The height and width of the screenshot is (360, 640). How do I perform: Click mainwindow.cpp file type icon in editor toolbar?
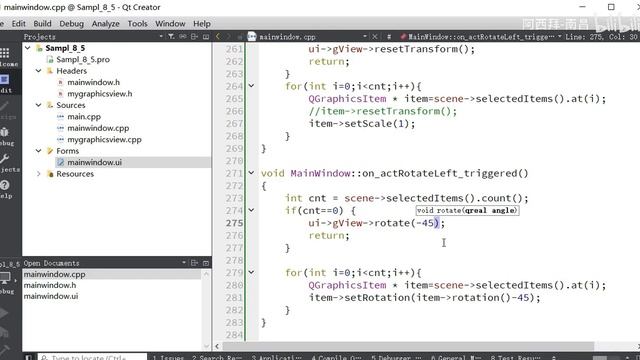pos(252,37)
